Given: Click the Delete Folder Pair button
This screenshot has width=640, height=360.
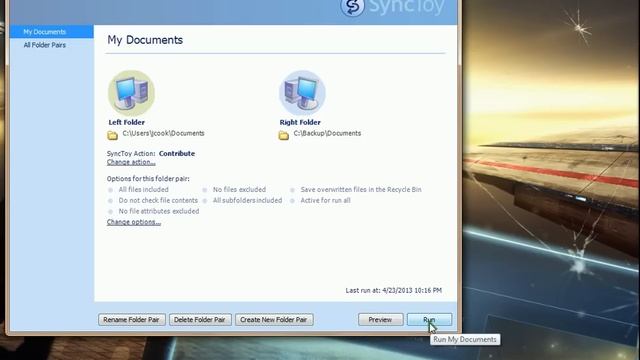Looking at the screenshot, I should [x=200, y=320].
